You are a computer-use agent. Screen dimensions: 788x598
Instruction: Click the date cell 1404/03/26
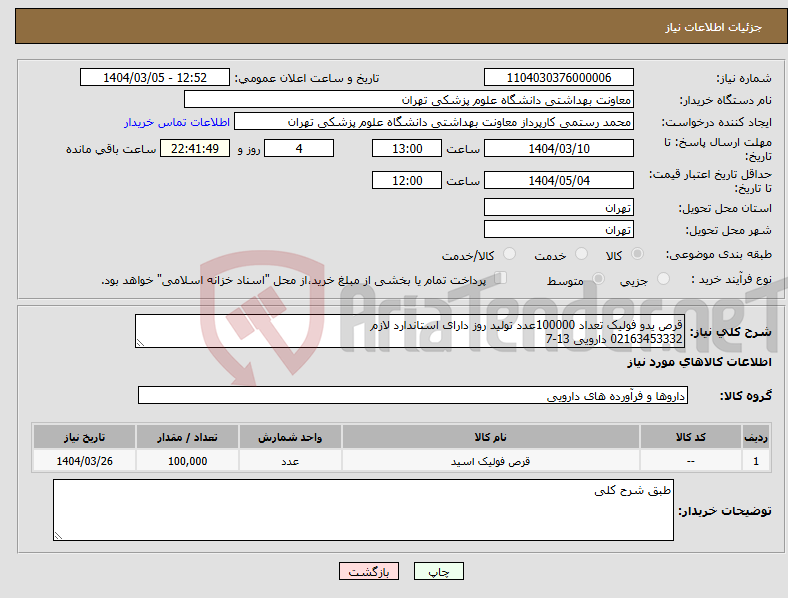[x=84, y=461]
